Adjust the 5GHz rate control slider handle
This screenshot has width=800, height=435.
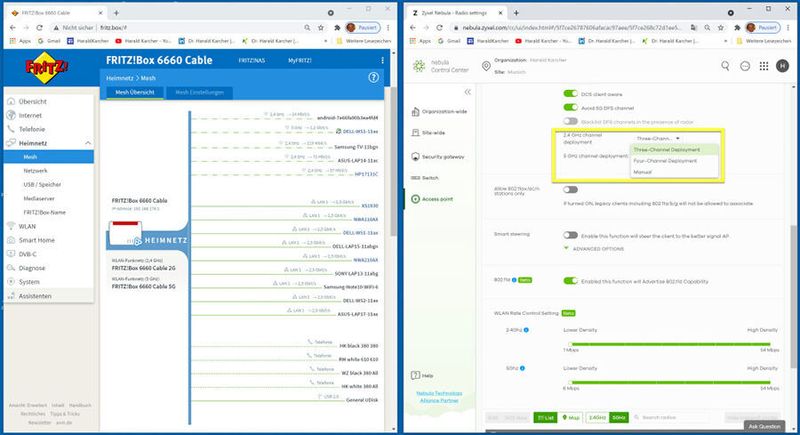[x=570, y=382]
